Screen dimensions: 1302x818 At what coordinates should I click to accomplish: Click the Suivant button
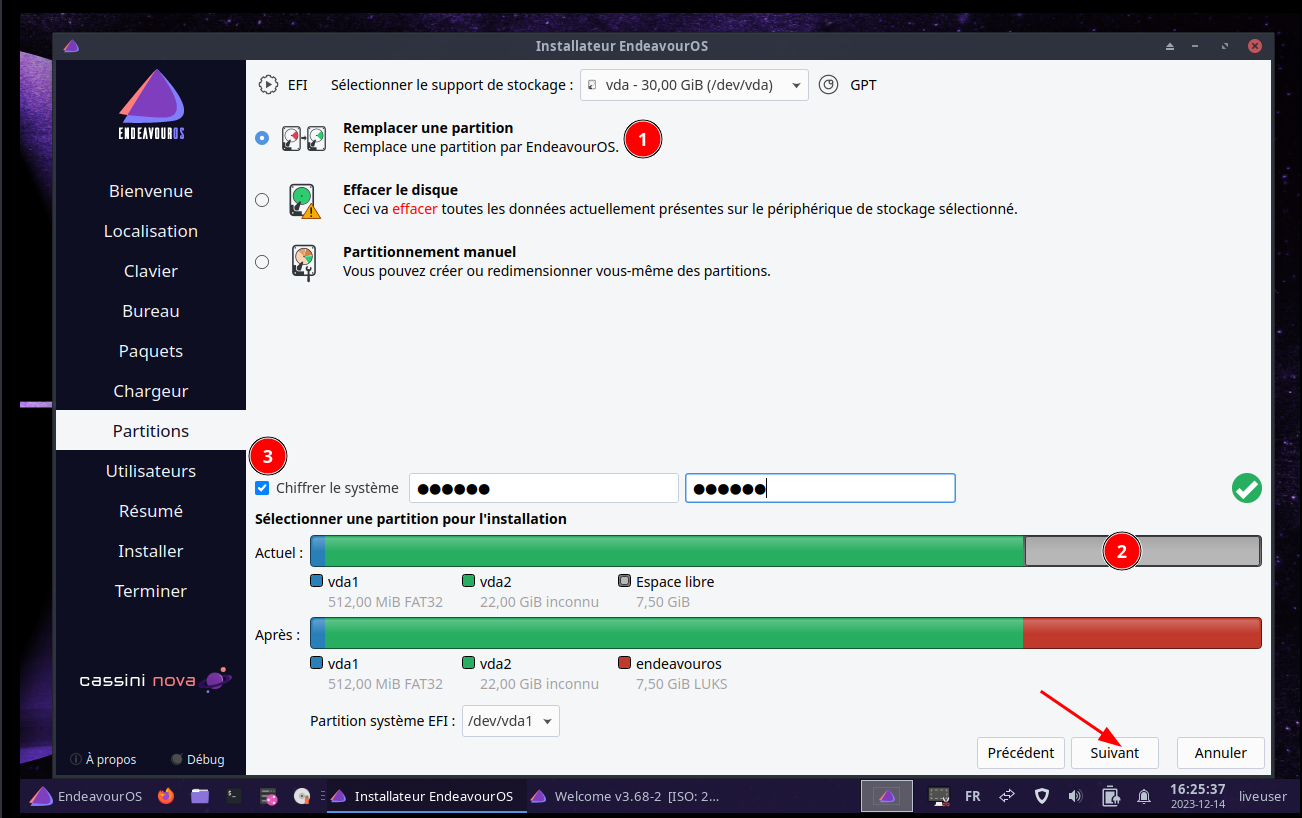pyautogui.click(x=1114, y=753)
